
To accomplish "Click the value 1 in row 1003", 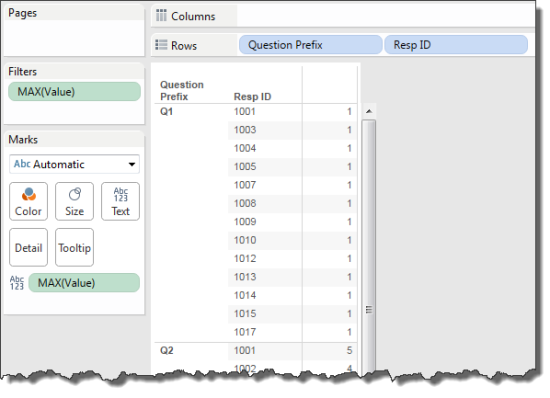I will [349, 130].
